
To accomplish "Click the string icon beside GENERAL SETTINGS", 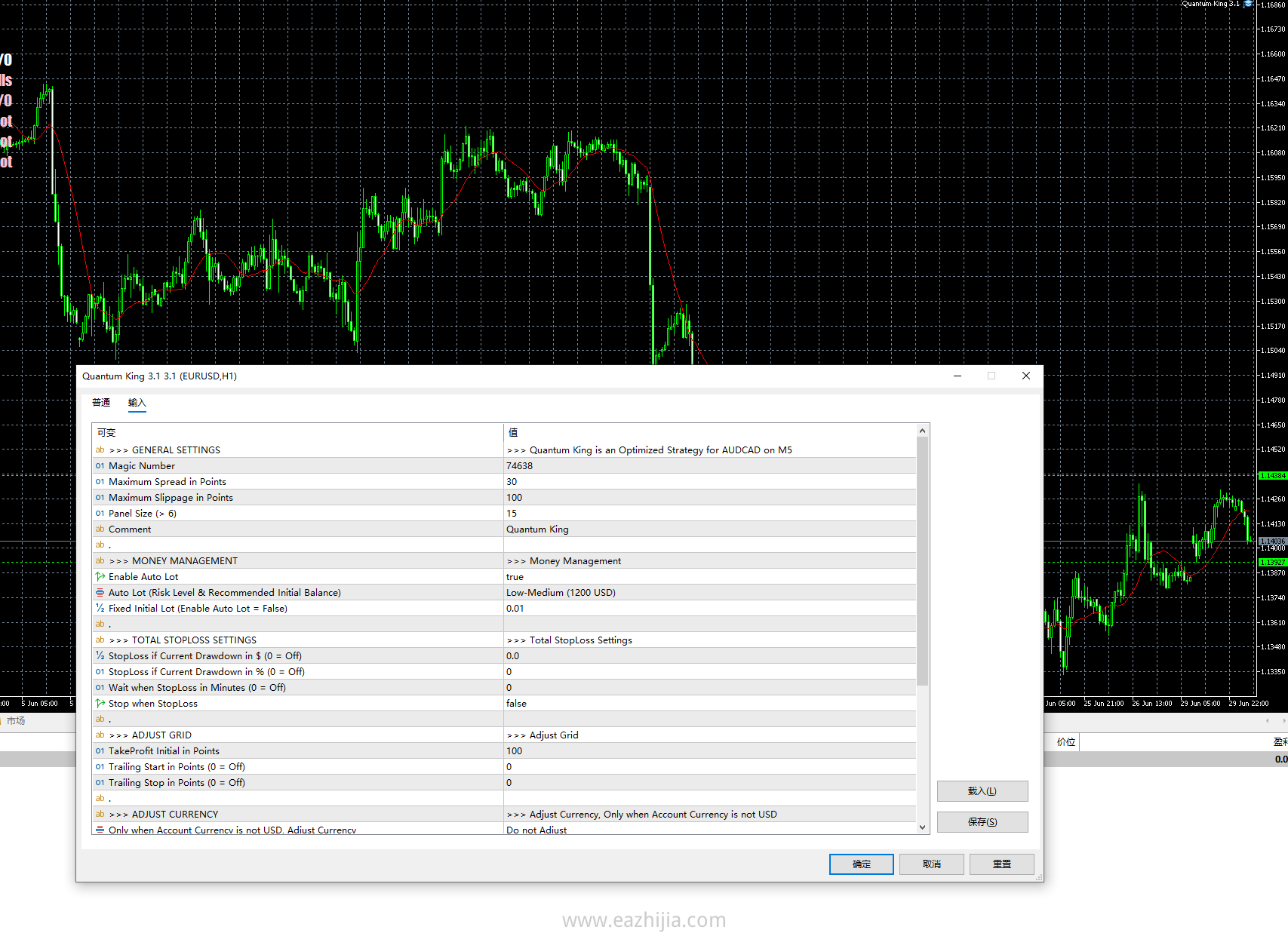I will click(100, 450).
